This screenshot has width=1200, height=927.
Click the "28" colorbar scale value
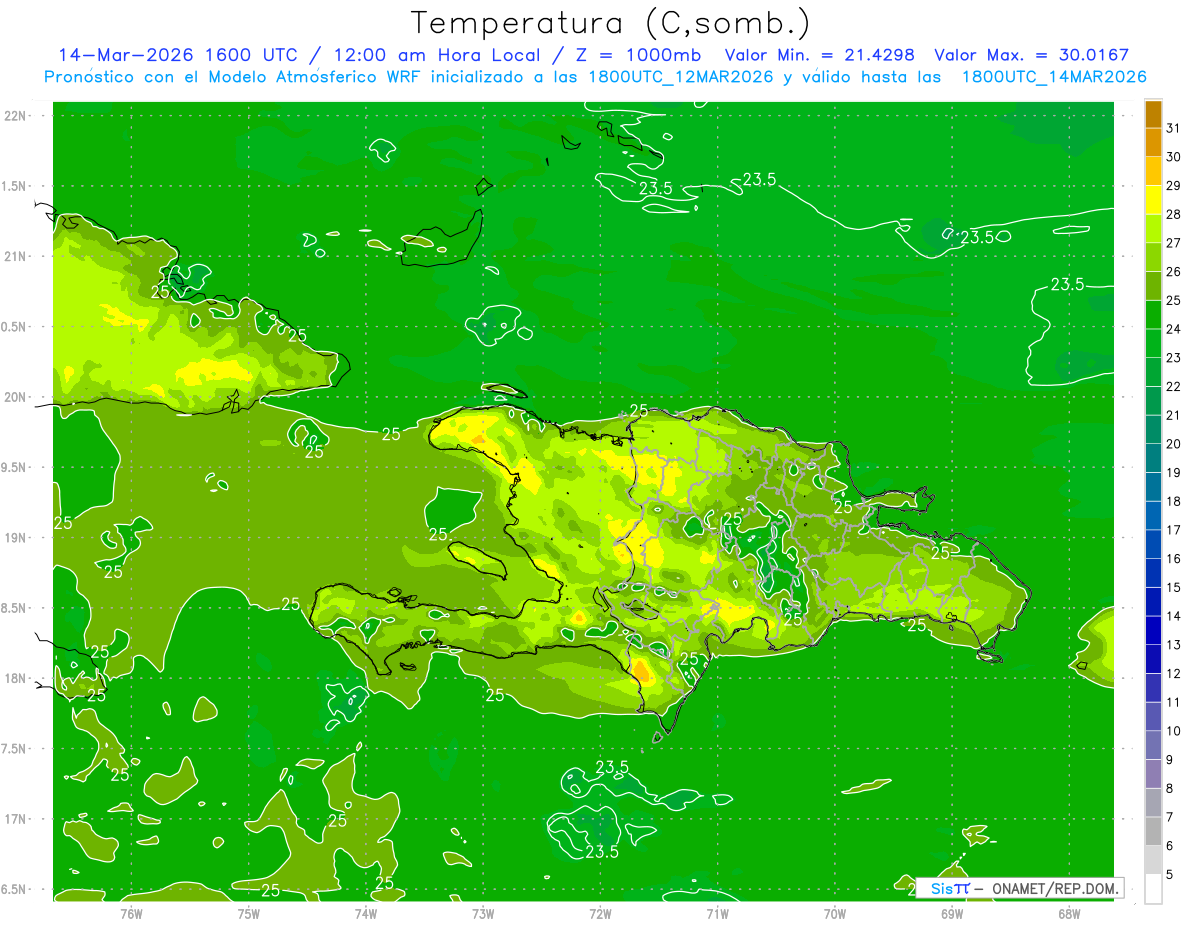pos(1174,214)
